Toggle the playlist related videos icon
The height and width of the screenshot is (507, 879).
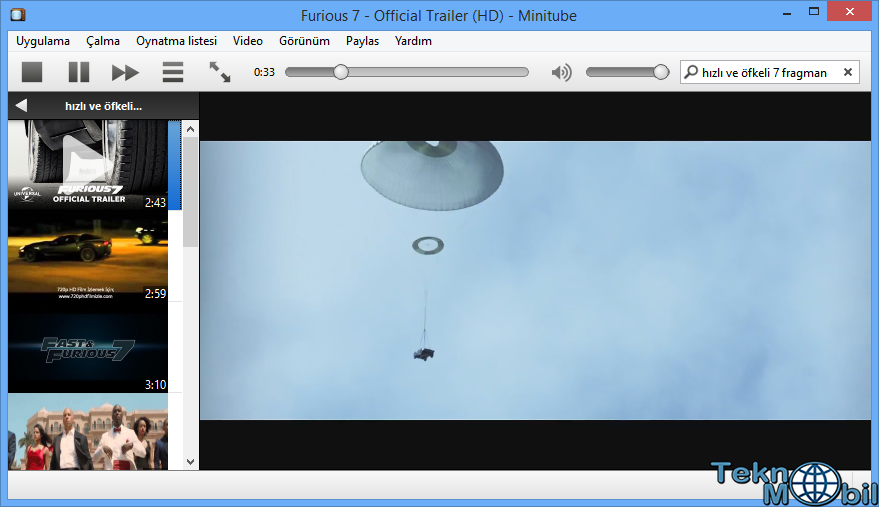pos(173,72)
